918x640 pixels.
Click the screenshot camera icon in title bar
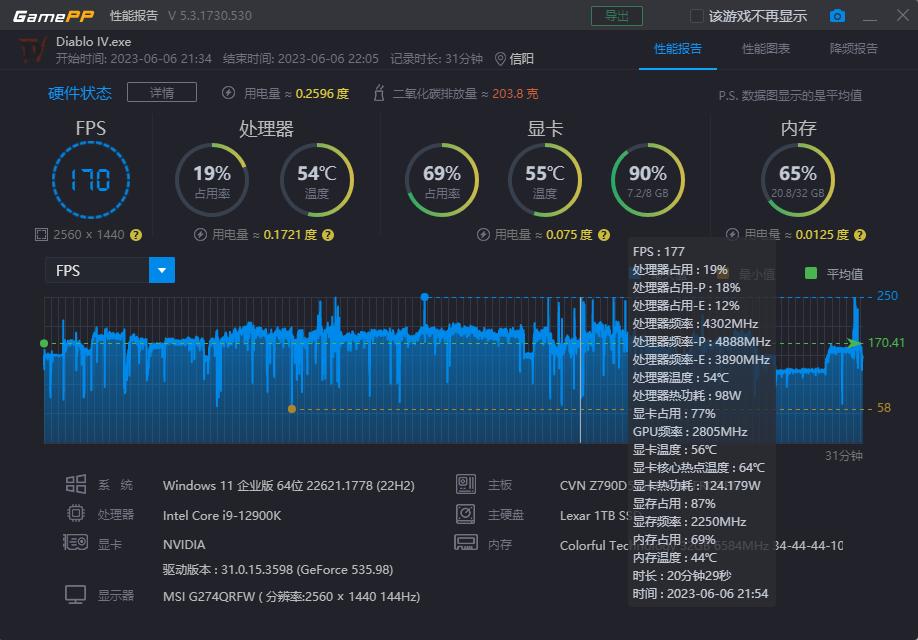[x=837, y=15]
